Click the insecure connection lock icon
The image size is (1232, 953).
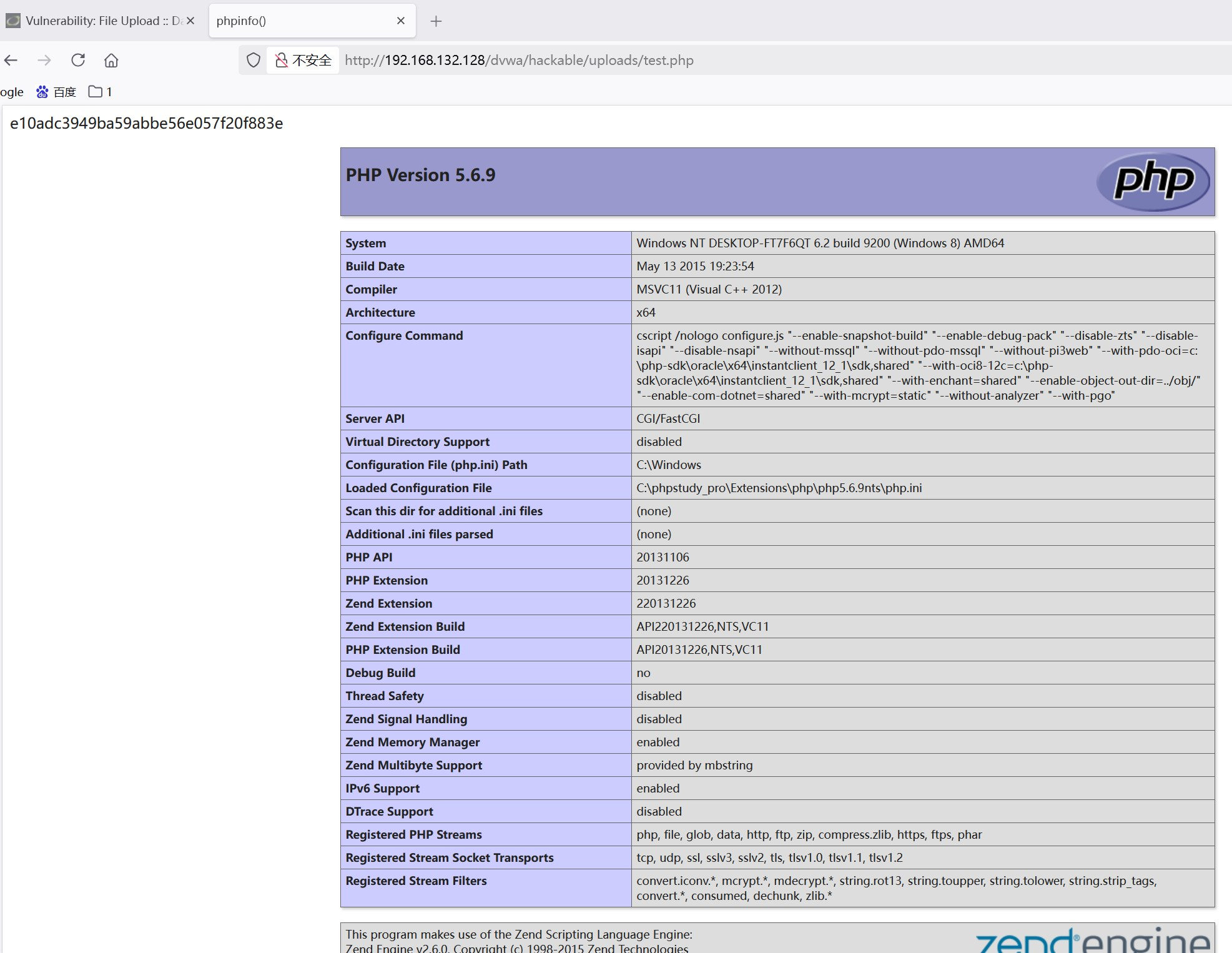click(x=282, y=60)
